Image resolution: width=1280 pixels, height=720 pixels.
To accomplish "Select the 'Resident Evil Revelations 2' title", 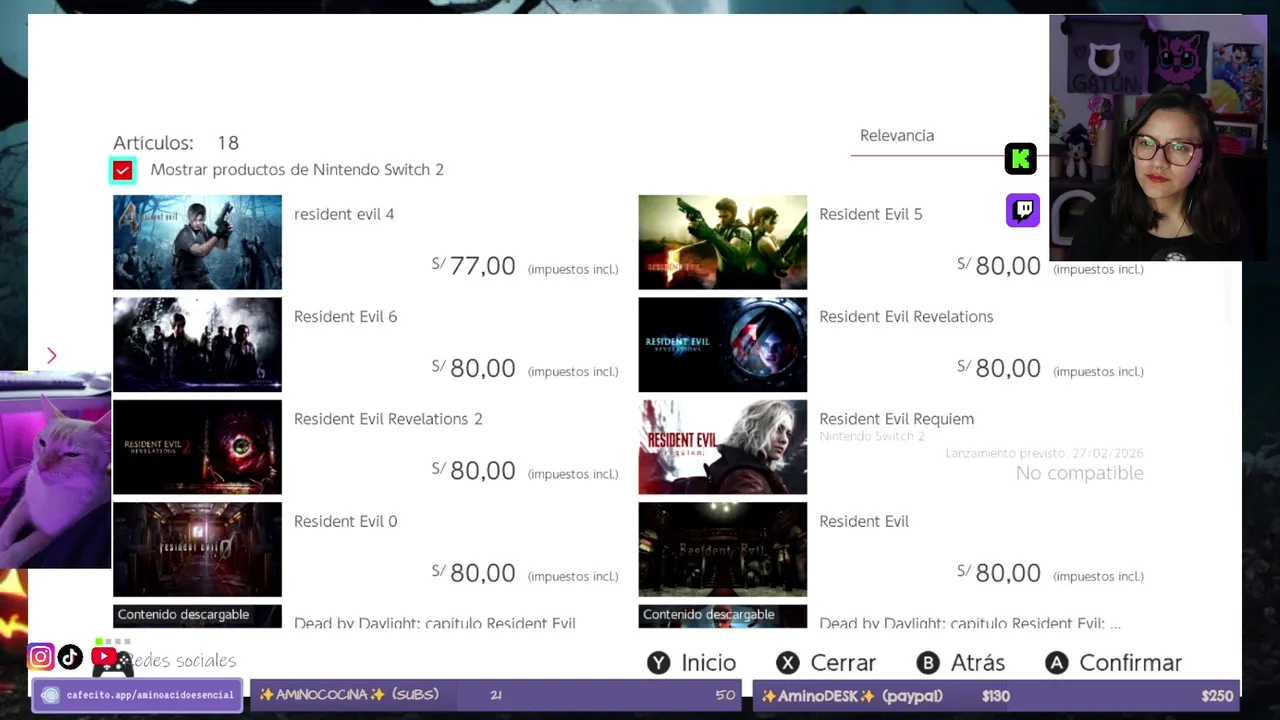I will coord(388,419).
